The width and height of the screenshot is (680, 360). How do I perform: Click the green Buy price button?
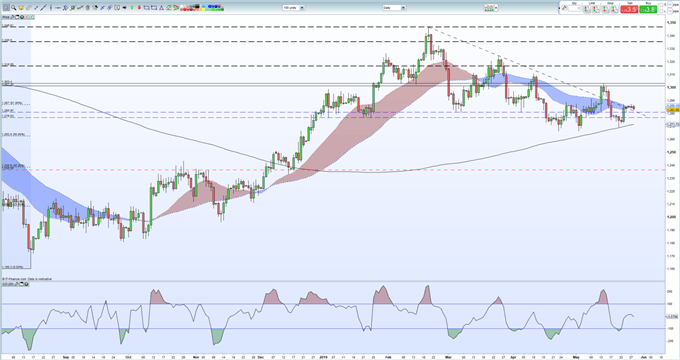pyautogui.click(x=648, y=10)
